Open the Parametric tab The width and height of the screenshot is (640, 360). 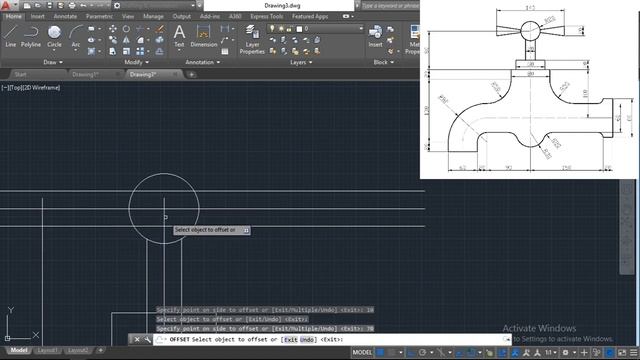[99, 16]
